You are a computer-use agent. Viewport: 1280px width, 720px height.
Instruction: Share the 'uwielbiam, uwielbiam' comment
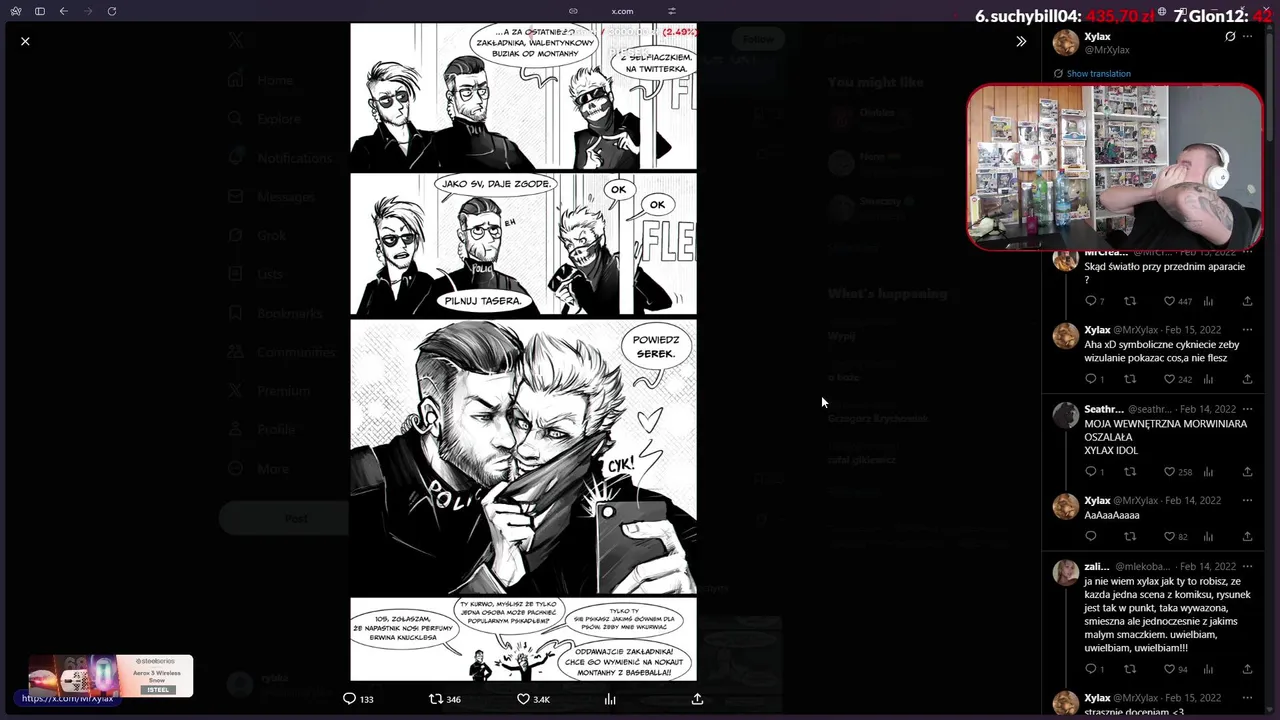pyautogui.click(x=1247, y=669)
